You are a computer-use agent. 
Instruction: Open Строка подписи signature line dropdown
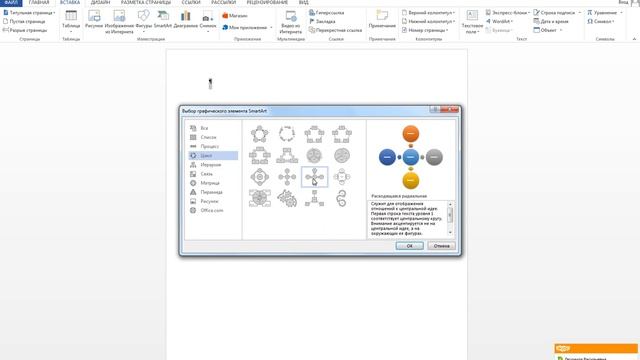(x=557, y=13)
